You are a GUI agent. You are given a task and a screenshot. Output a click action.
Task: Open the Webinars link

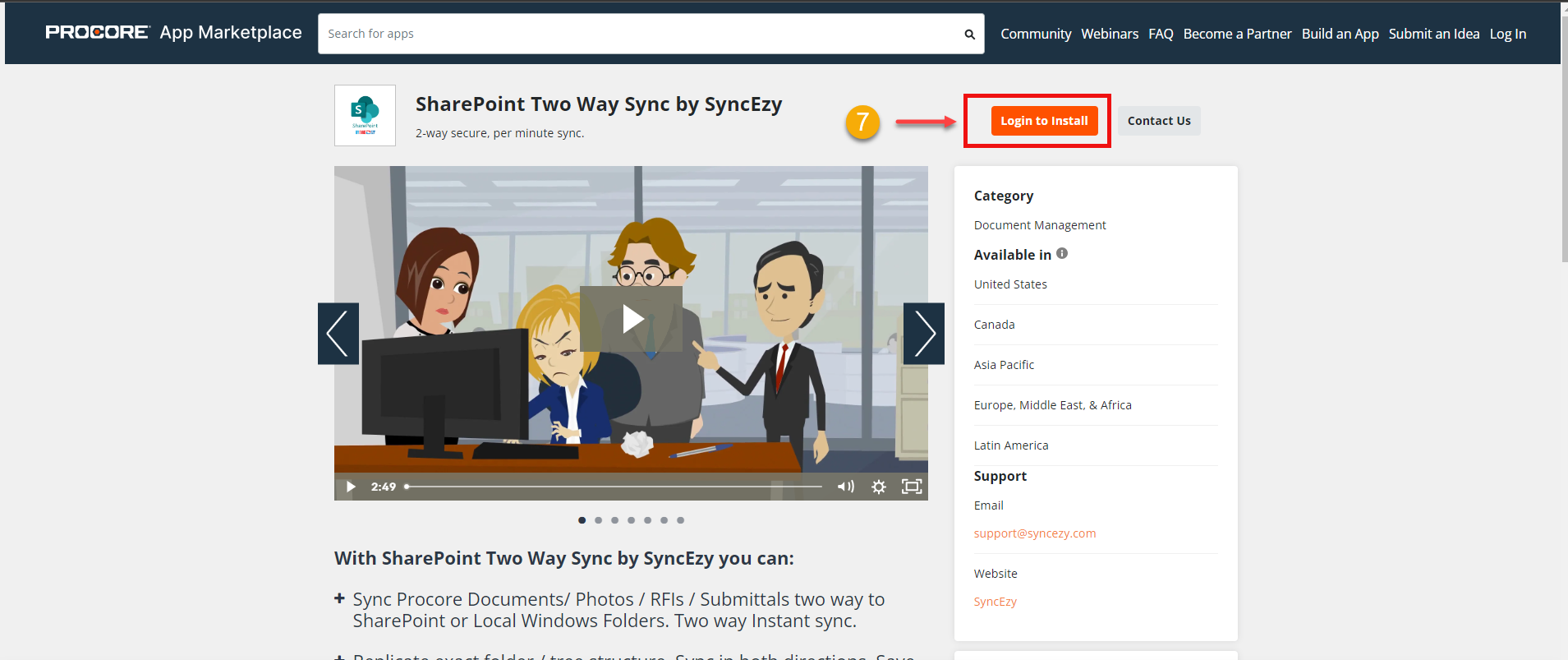point(1110,34)
